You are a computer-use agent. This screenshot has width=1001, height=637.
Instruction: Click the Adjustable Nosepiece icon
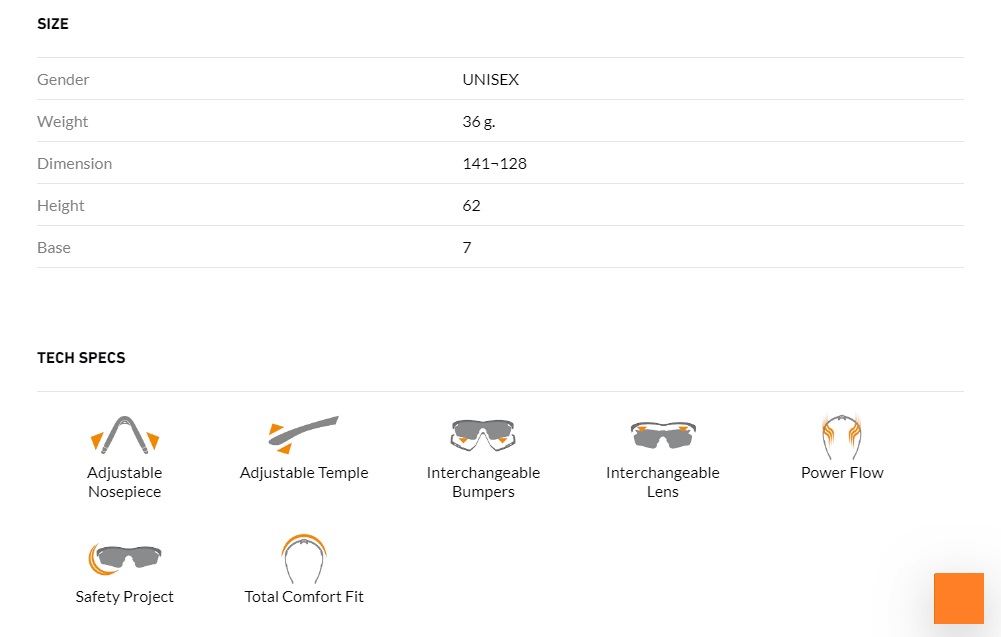pos(124,435)
